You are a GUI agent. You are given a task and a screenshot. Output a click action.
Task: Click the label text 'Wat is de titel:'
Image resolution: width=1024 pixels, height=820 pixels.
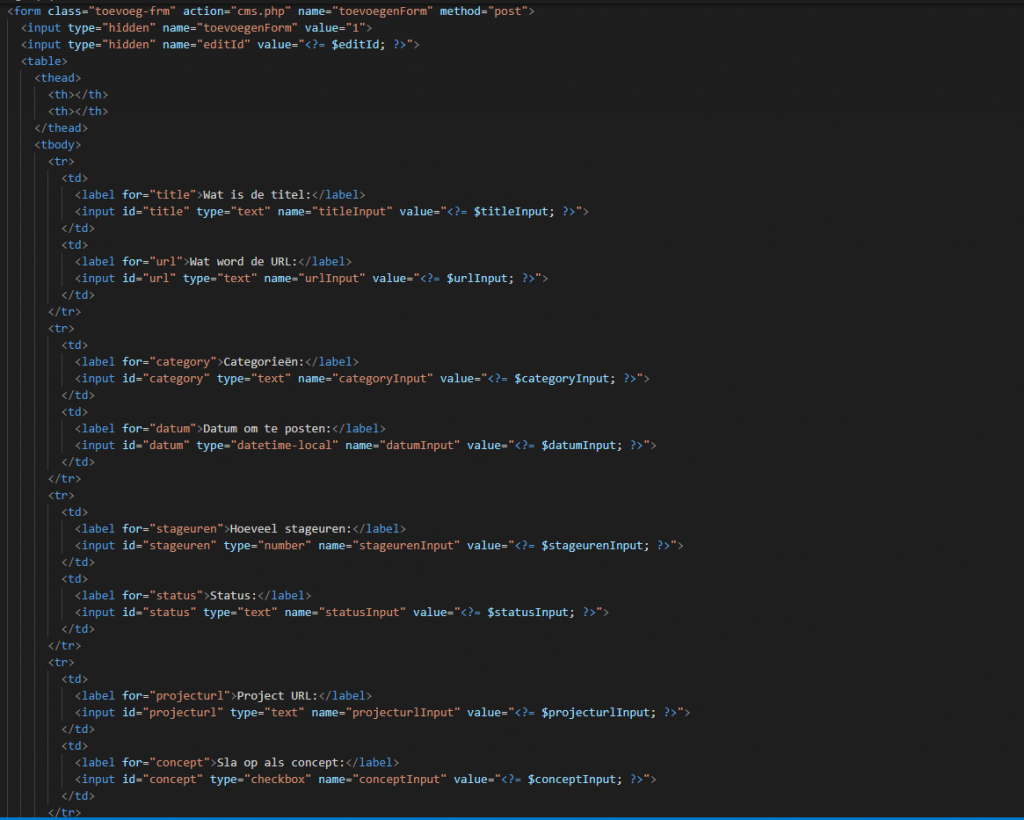pyautogui.click(x=258, y=195)
